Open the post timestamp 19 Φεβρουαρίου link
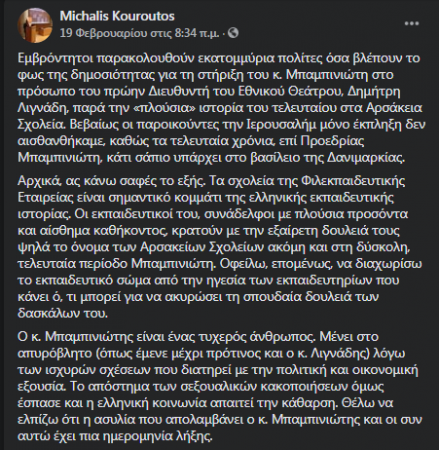This screenshot has height=450, width=439. [139, 33]
